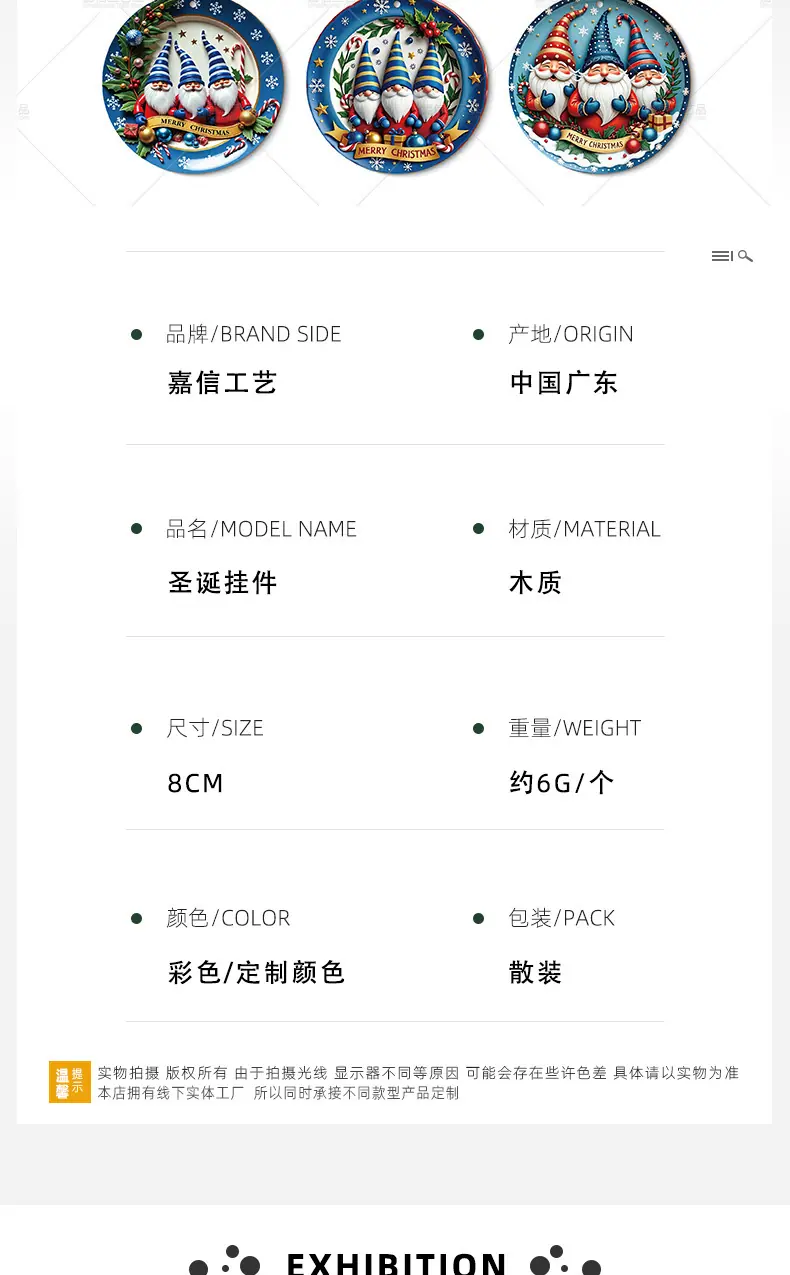Click the origin value 中国广东

(564, 383)
